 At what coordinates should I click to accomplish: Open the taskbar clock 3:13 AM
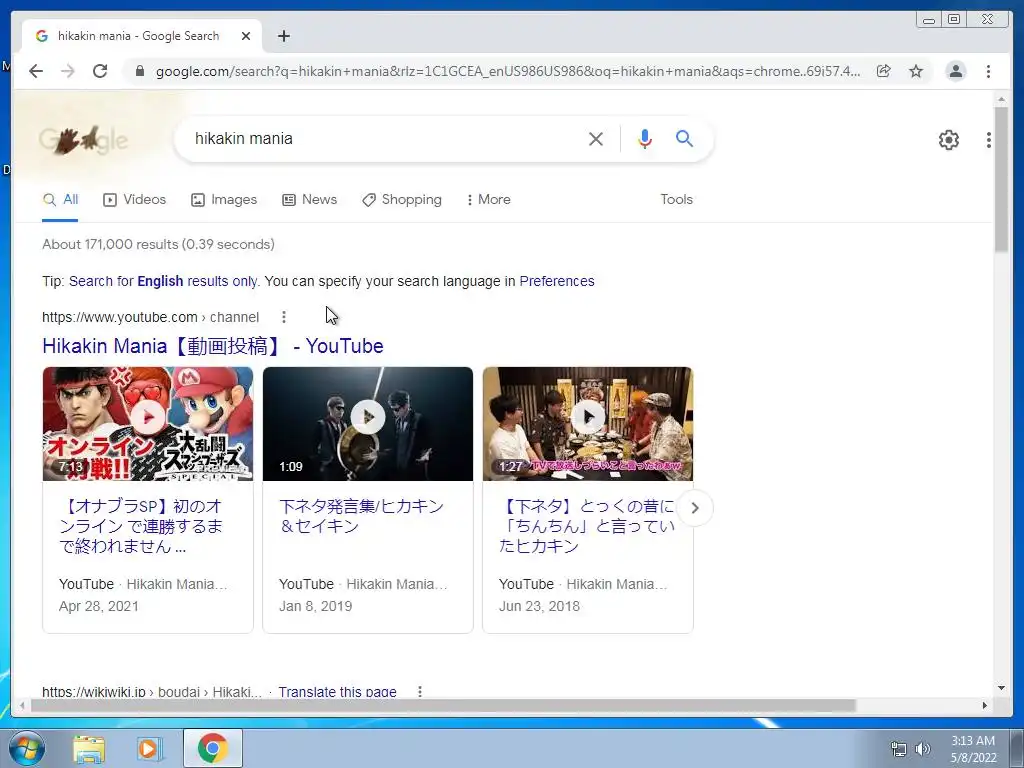(x=973, y=749)
